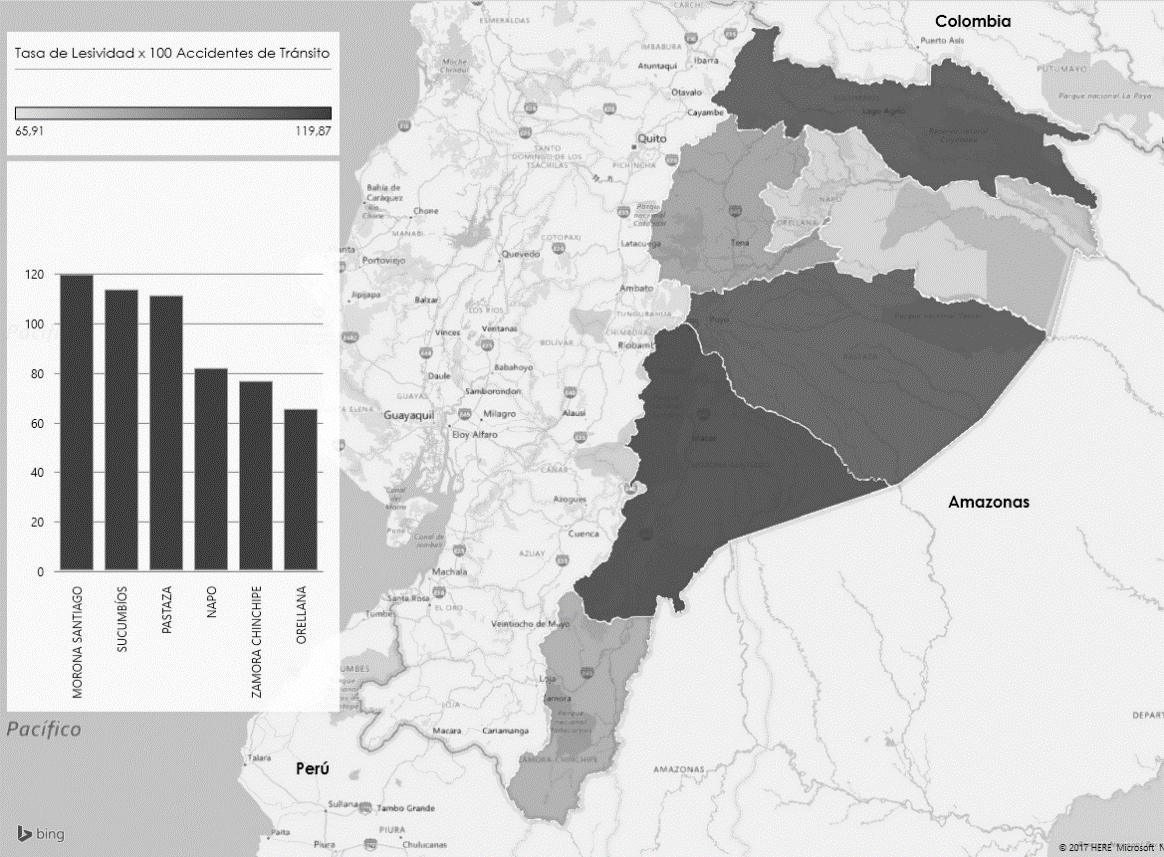Click the Amazonas label on the map
This screenshot has height=857, width=1164.
click(x=988, y=502)
